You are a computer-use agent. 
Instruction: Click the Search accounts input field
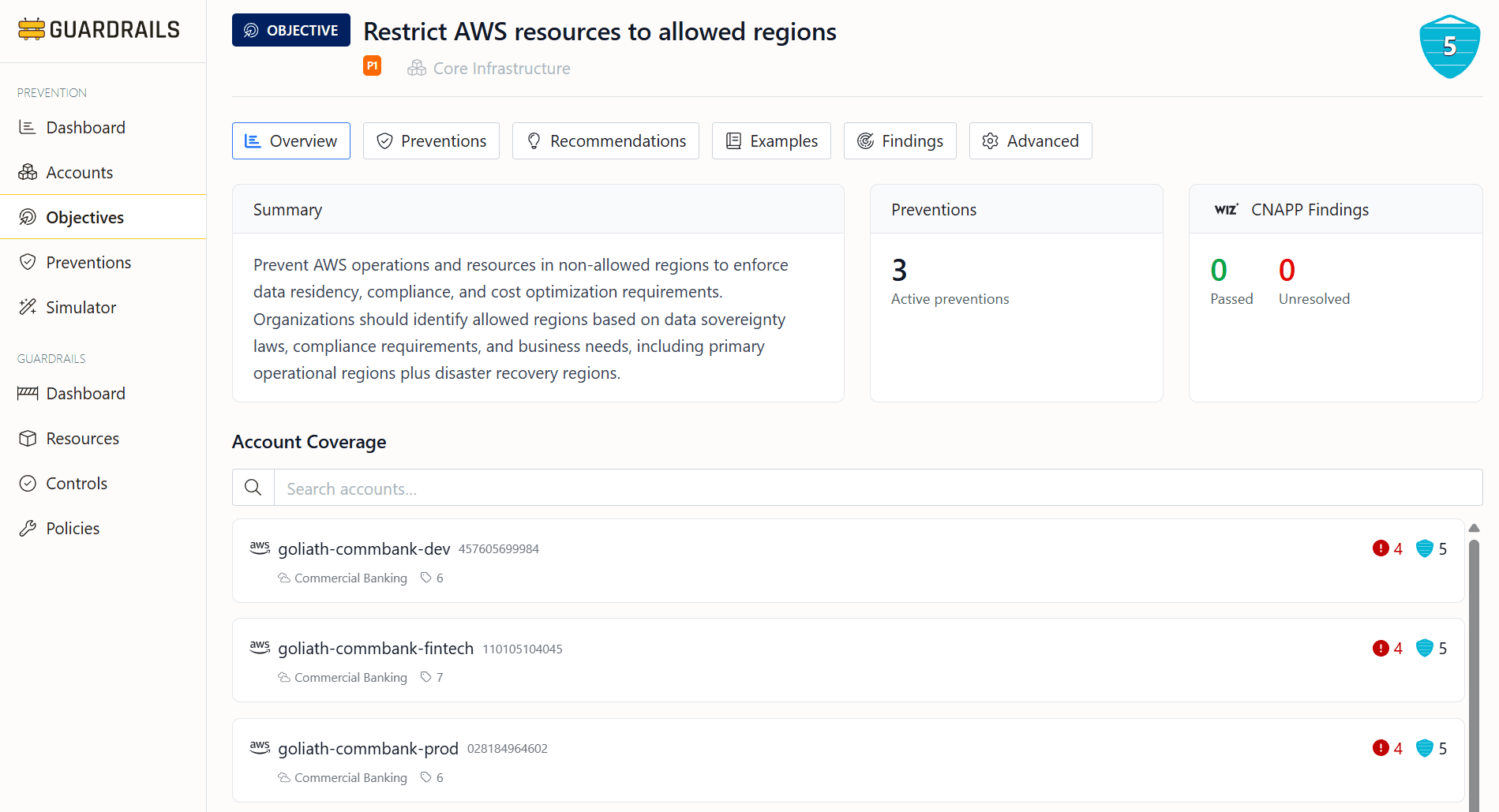[x=876, y=488]
